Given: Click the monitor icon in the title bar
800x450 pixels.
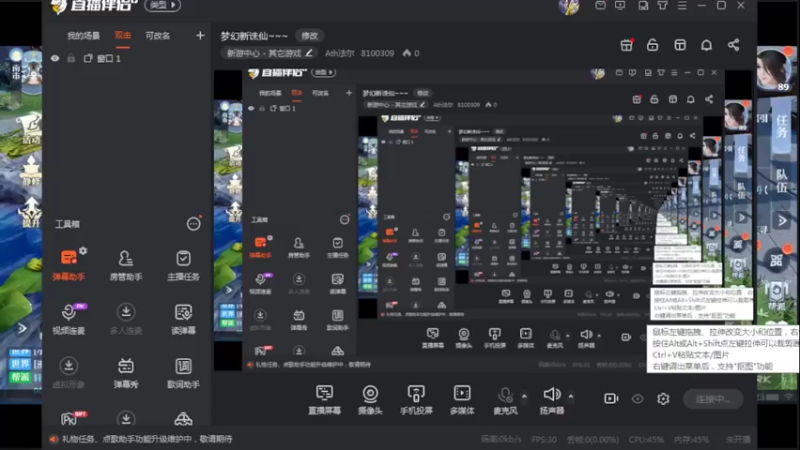Looking at the screenshot, I should point(620,5).
